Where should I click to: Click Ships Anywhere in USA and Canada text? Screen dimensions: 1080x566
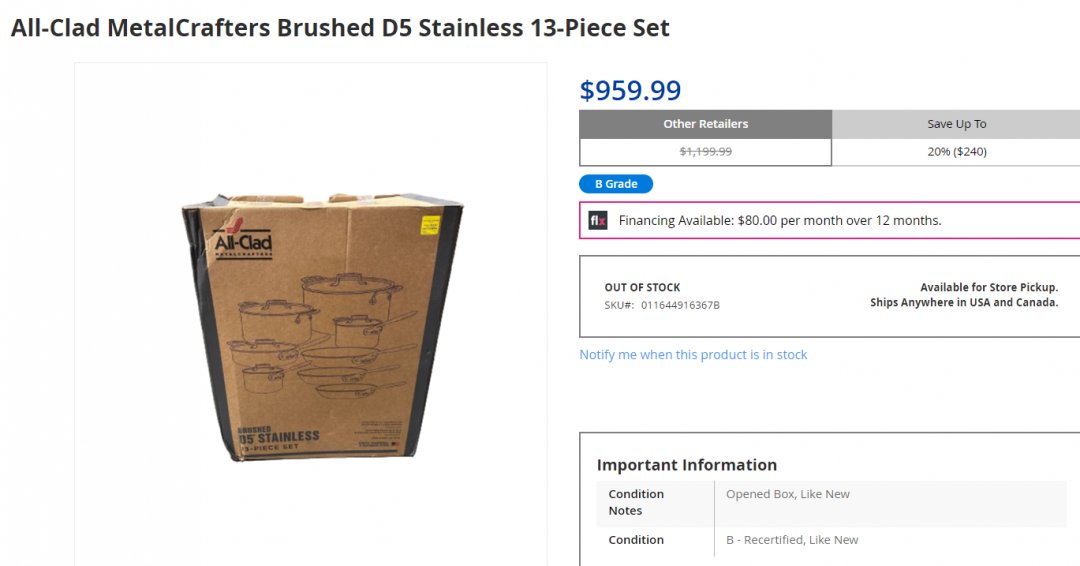point(963,303)
